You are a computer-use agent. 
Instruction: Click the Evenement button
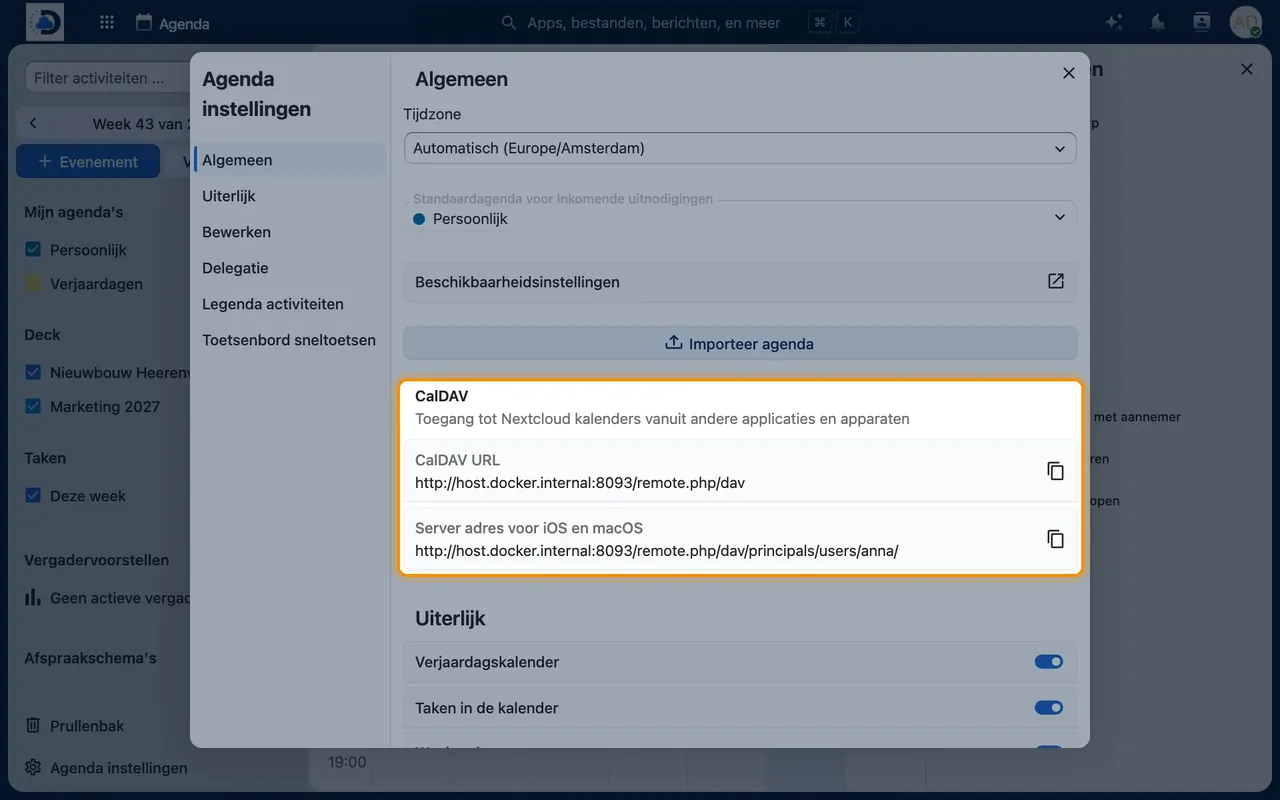coord(88,161)
